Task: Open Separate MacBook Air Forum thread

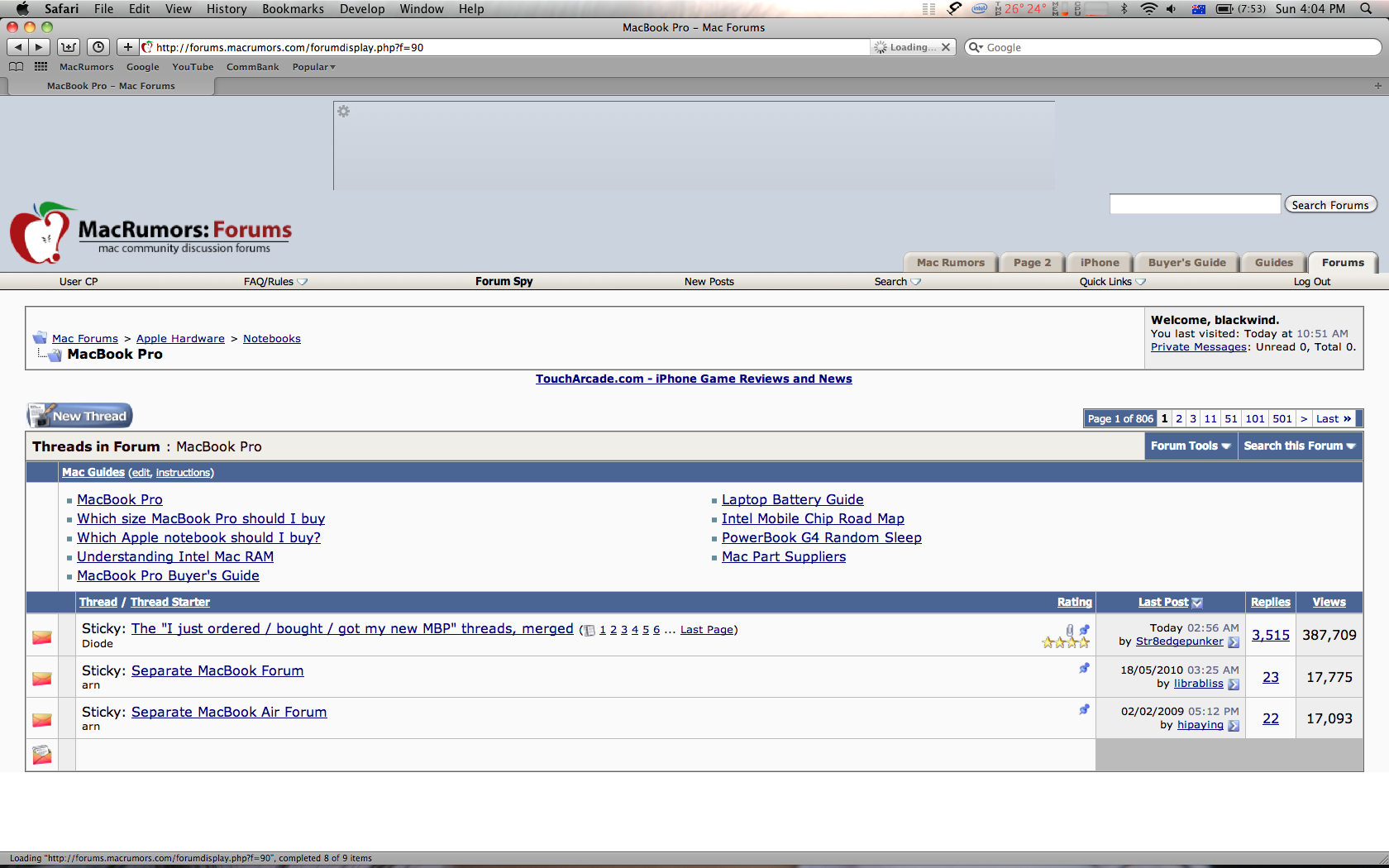Action: tap(229, 712)
